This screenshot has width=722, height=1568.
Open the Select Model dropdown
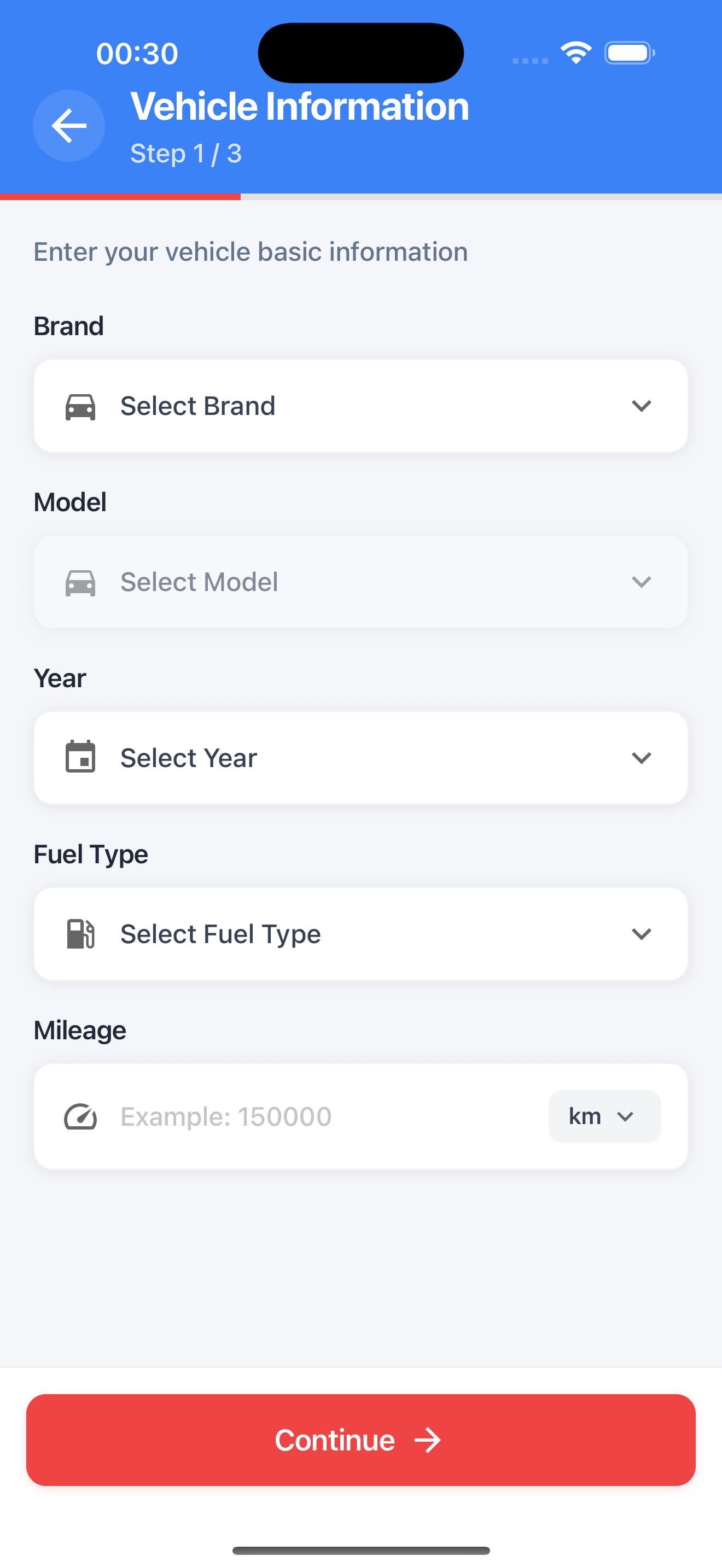click(360, 582)
